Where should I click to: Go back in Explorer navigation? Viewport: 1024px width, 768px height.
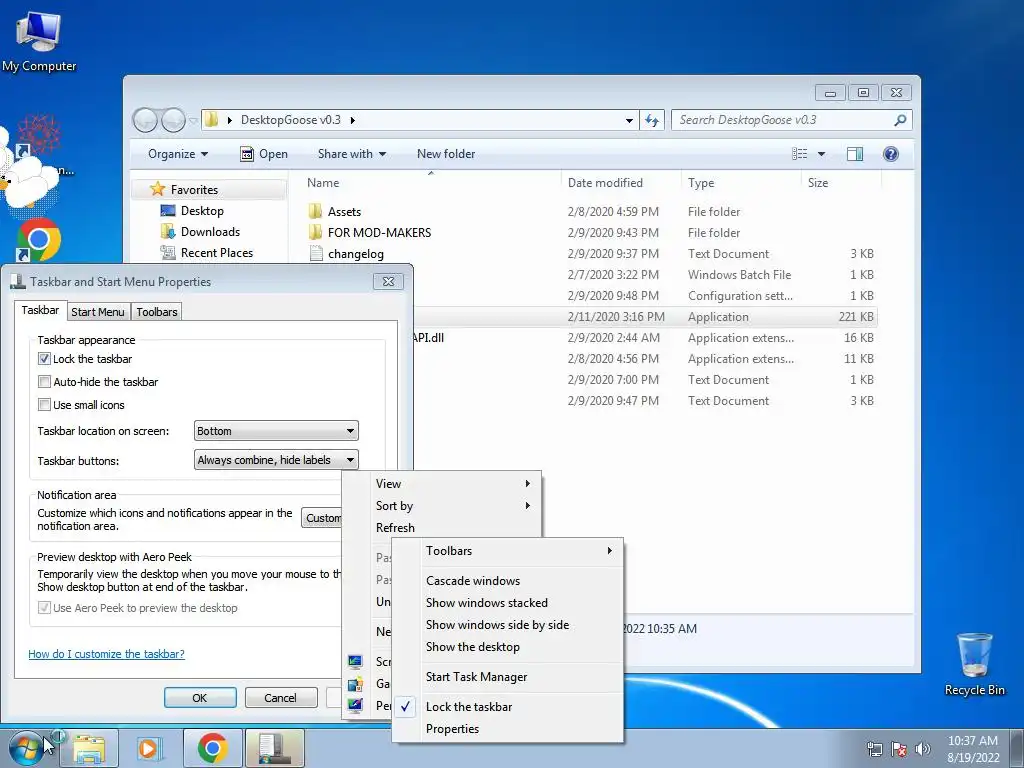coord(145,120)
